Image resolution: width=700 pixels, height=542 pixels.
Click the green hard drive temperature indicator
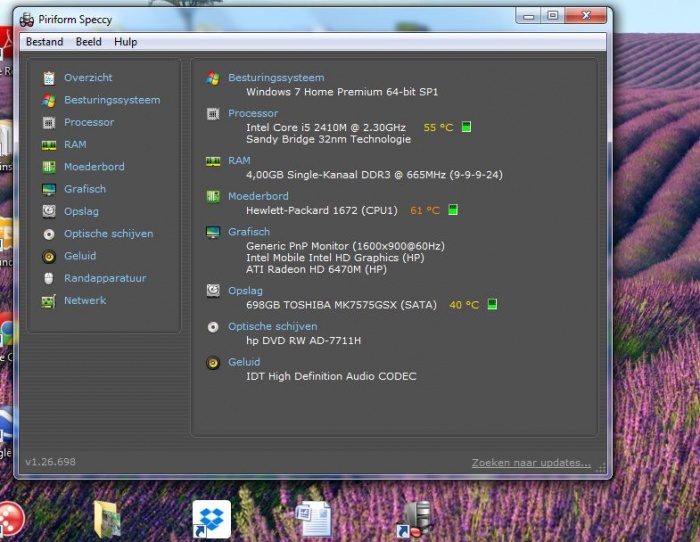click(492, 305)
